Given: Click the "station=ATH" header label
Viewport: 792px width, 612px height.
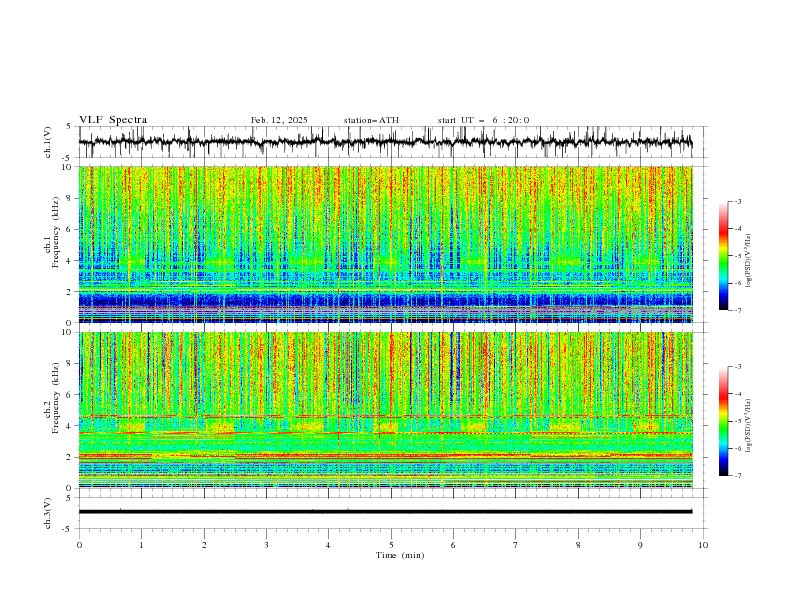Looking at the screenshot, I should pyautogui.click(x=371, y=120).
